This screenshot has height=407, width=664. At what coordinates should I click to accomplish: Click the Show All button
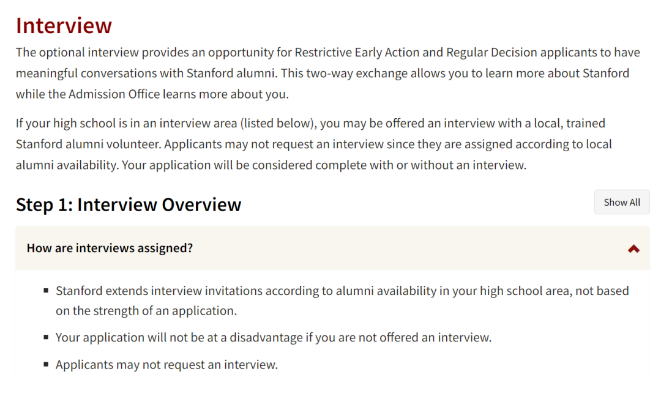(621, 202)
